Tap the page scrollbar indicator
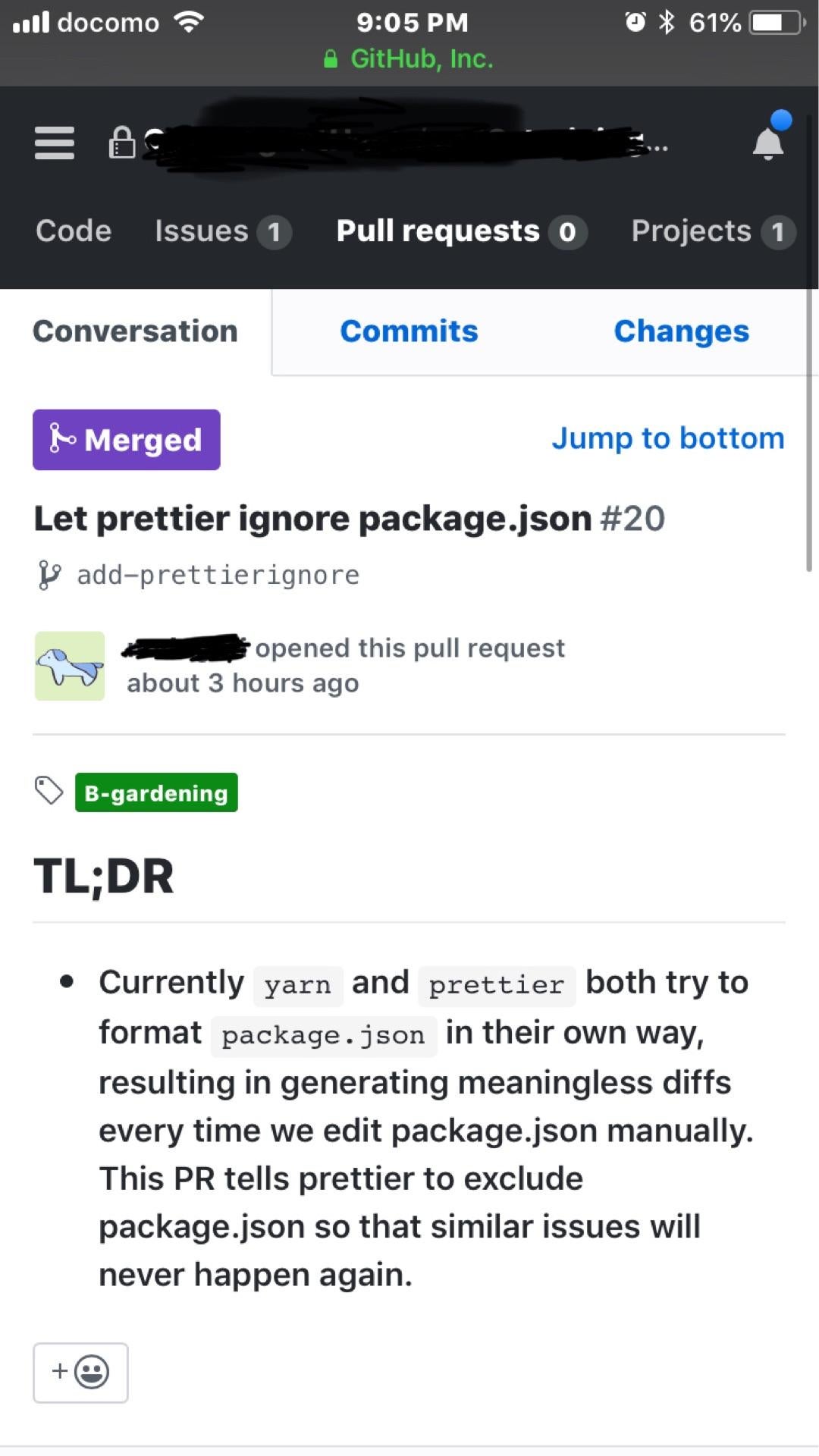This screenshot has width=819, height=1456. click(x=809, y=341)
